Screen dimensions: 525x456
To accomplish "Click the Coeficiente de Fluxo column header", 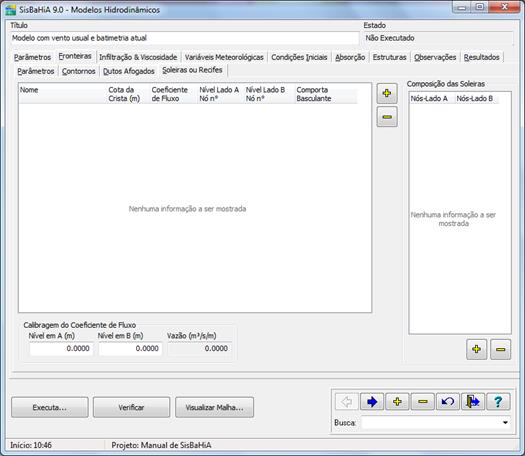I will pos(173,94).
